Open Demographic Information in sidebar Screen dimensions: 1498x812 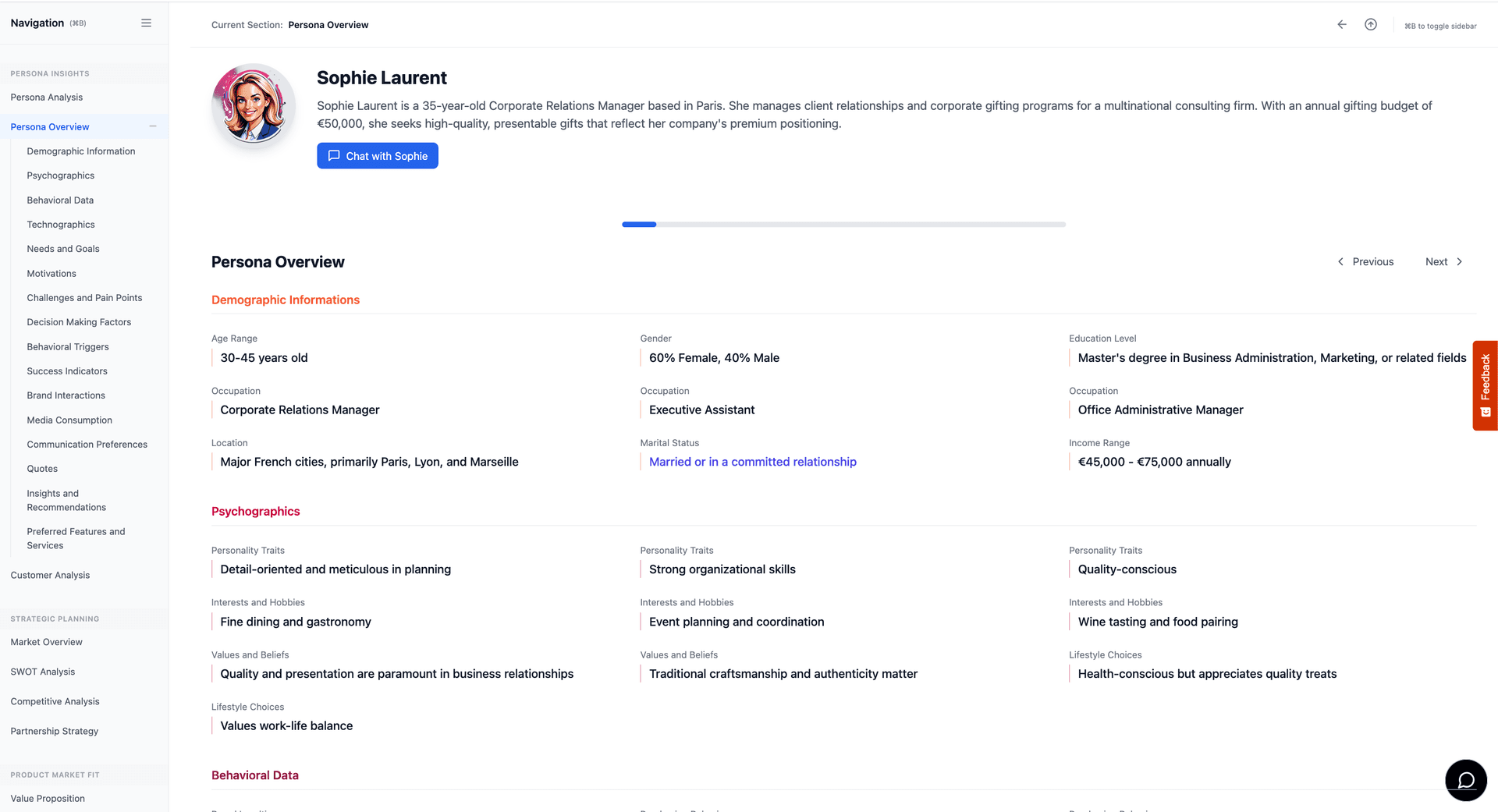point(81,151)
